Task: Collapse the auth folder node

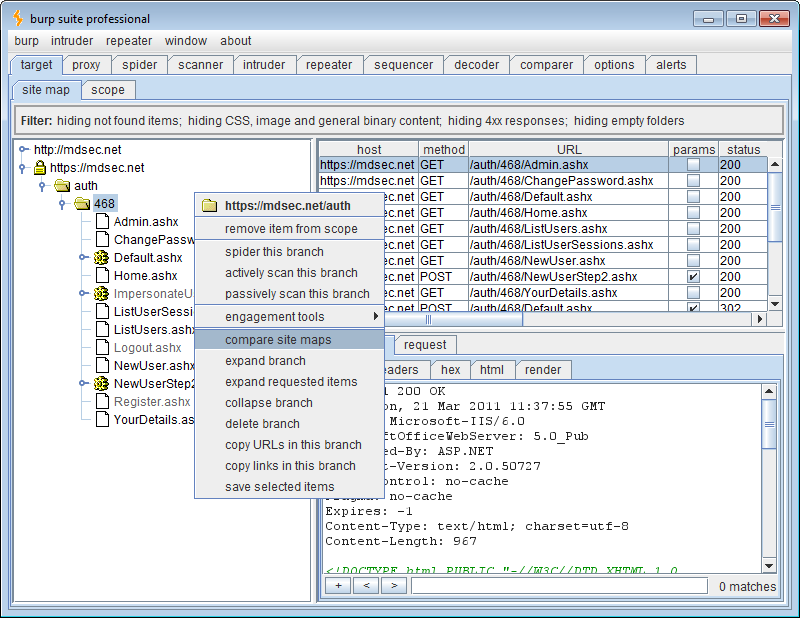Action: [42, 186]
